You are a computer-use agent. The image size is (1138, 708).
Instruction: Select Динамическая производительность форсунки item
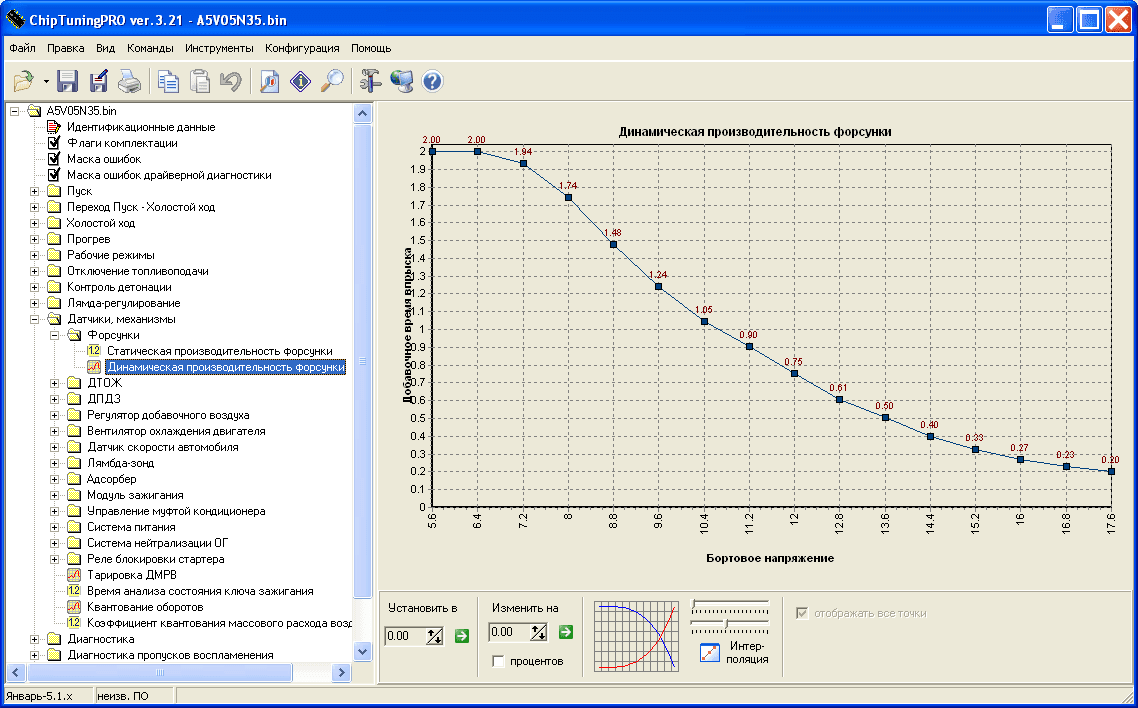226,367
